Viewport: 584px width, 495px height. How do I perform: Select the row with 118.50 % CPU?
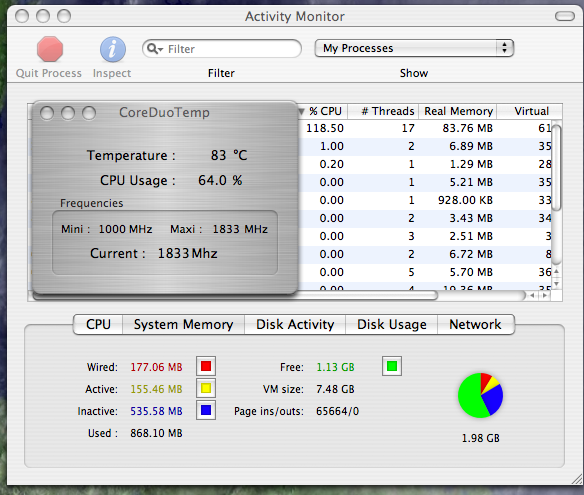tap(425, 128)
